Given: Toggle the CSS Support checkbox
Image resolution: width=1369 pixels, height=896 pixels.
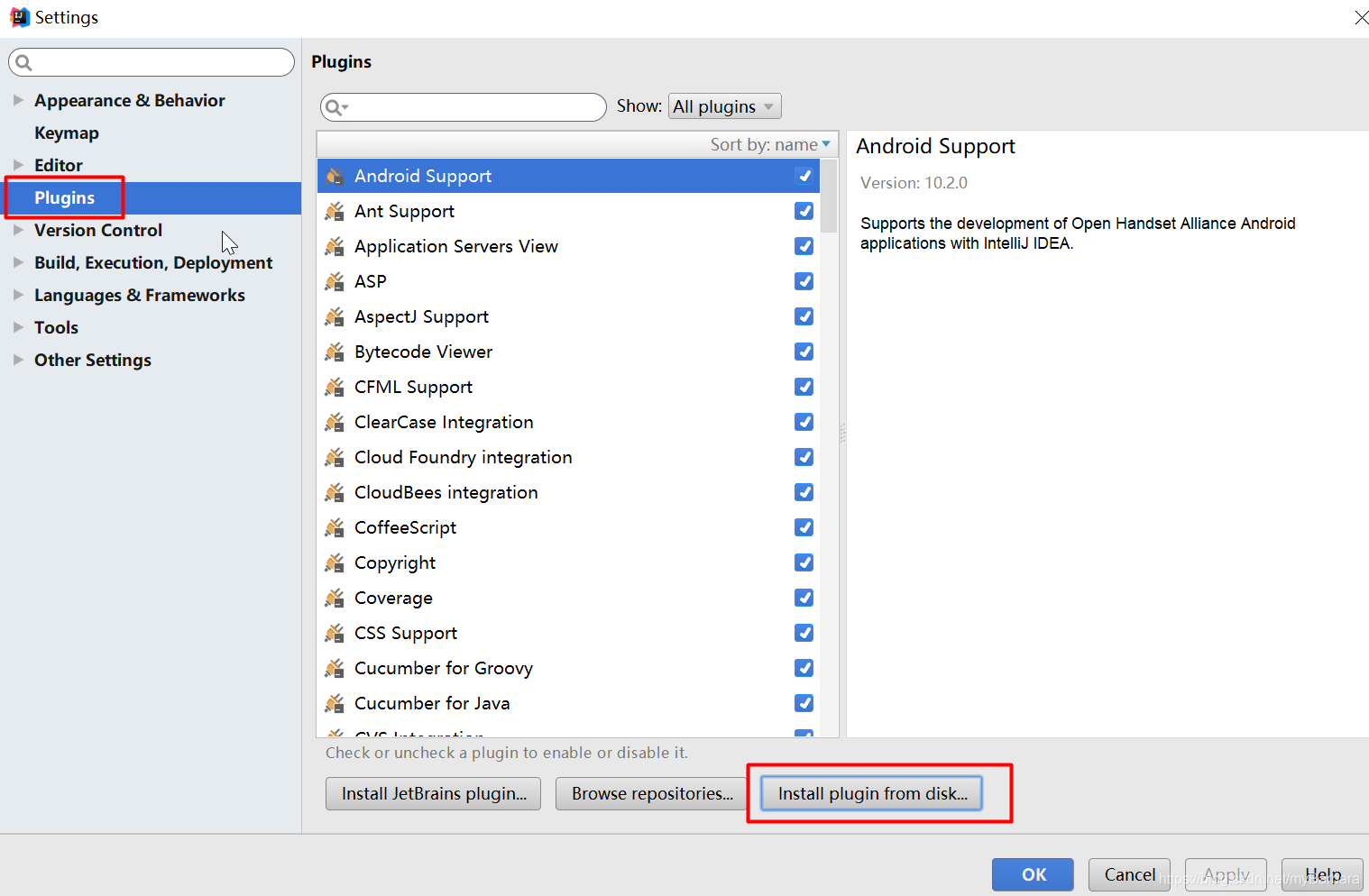Looking at the screenshot, I should click(x=804, y=633).
